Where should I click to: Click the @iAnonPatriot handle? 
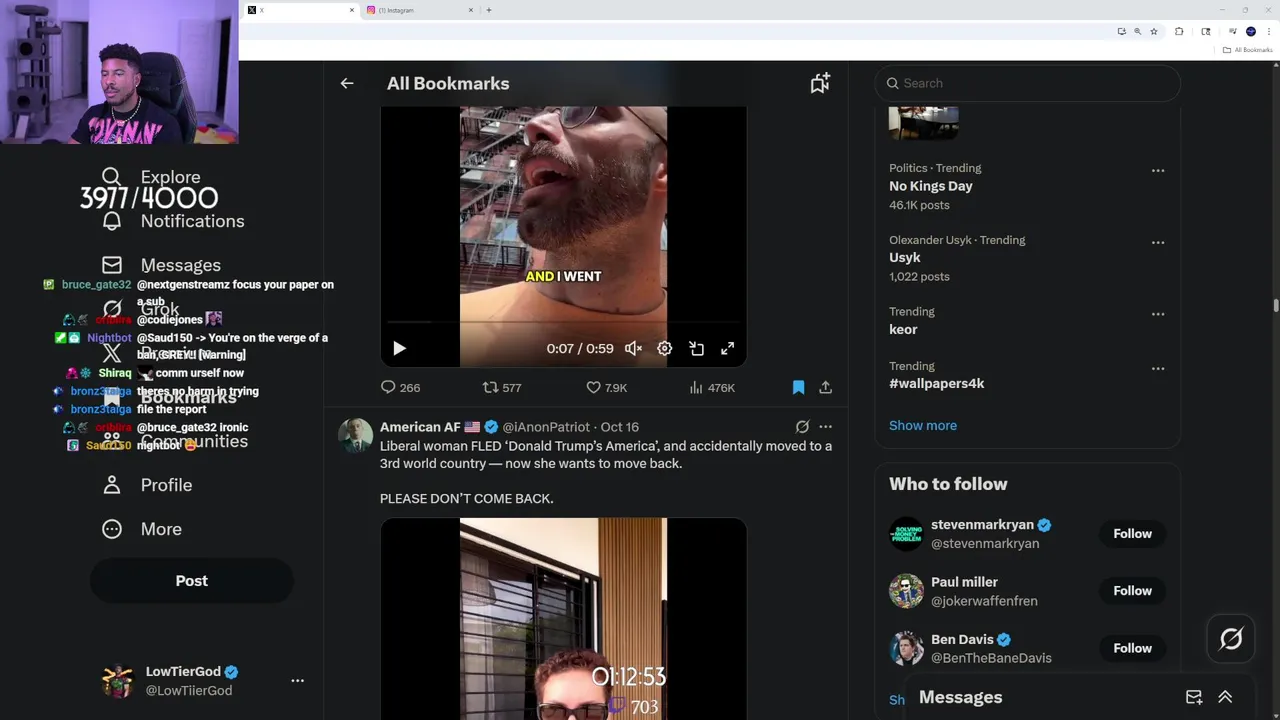tap(546, 427)
